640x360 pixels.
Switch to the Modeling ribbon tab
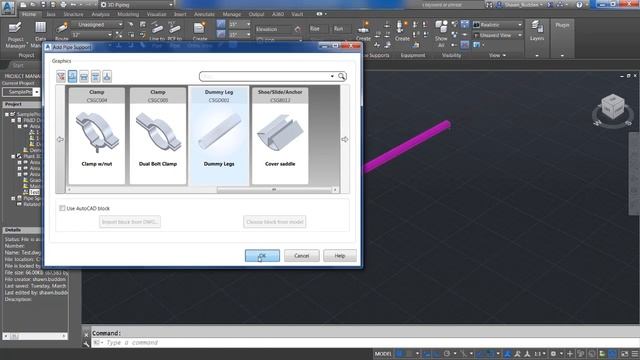tap(128, 14)
